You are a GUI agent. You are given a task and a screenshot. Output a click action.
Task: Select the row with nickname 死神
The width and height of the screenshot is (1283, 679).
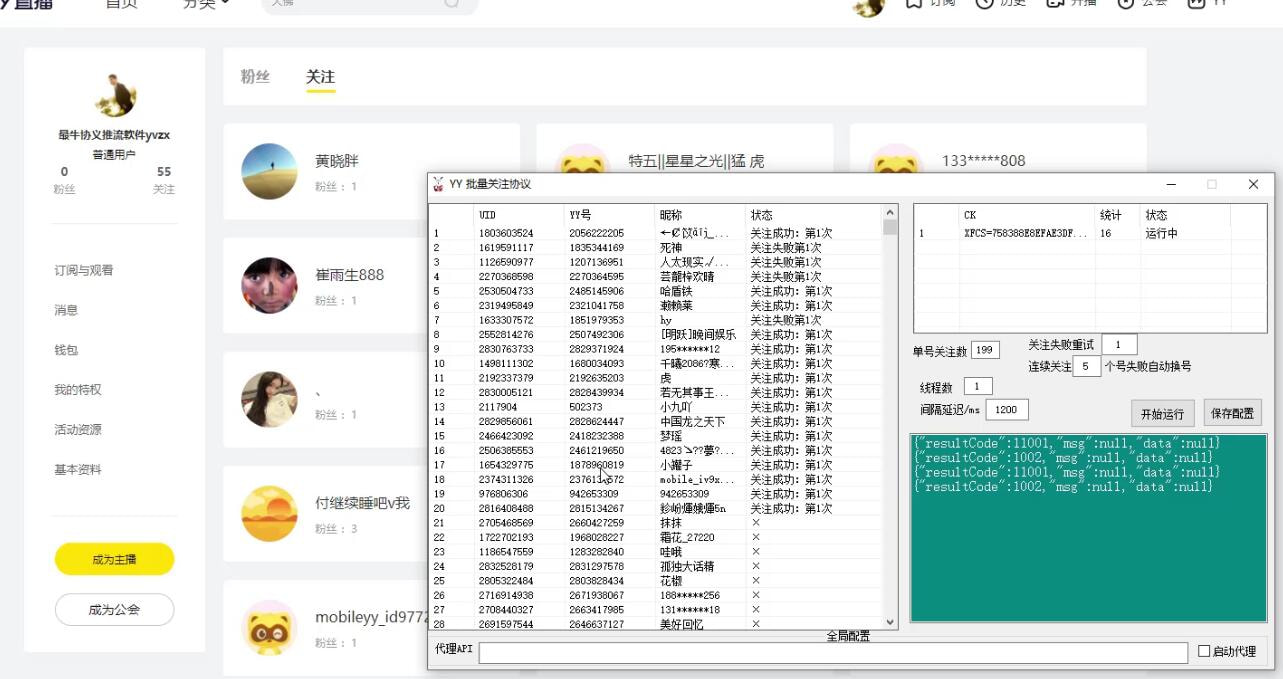[656, 247]
